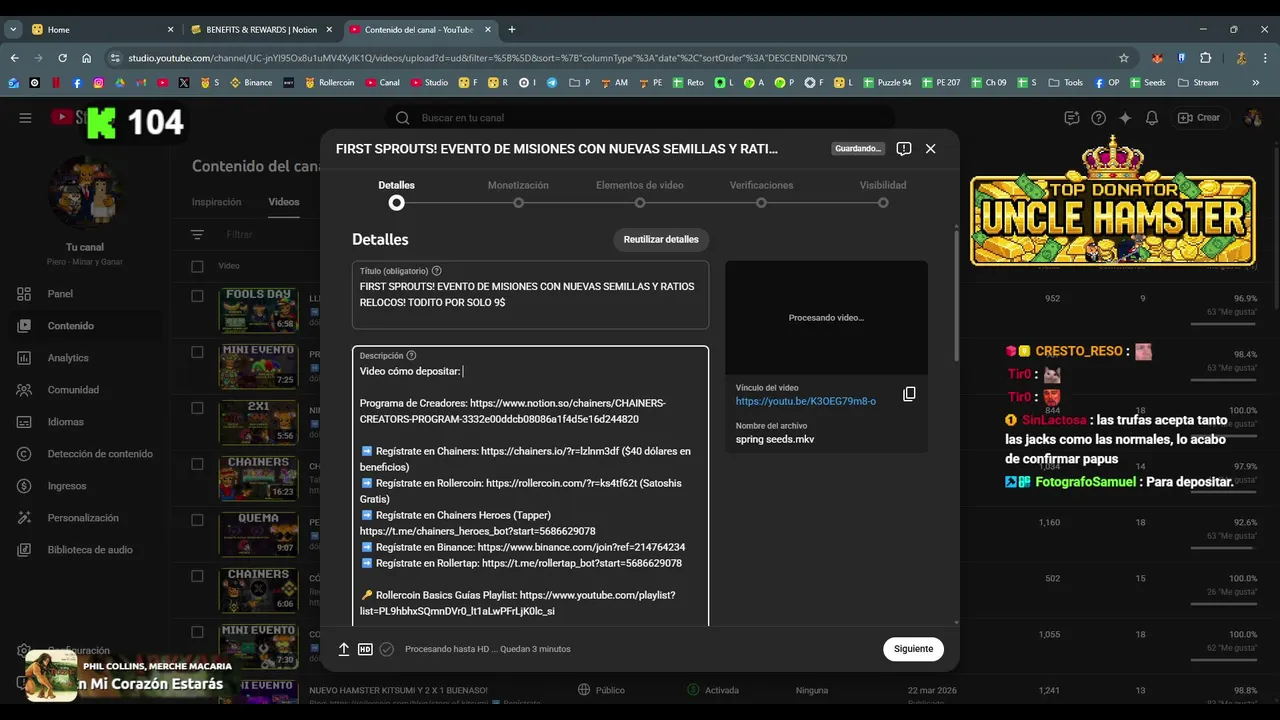The width and height of the screenshot is (1280, 720).
Task: Go to the Visibilidad step
Action: coord(883,194)
